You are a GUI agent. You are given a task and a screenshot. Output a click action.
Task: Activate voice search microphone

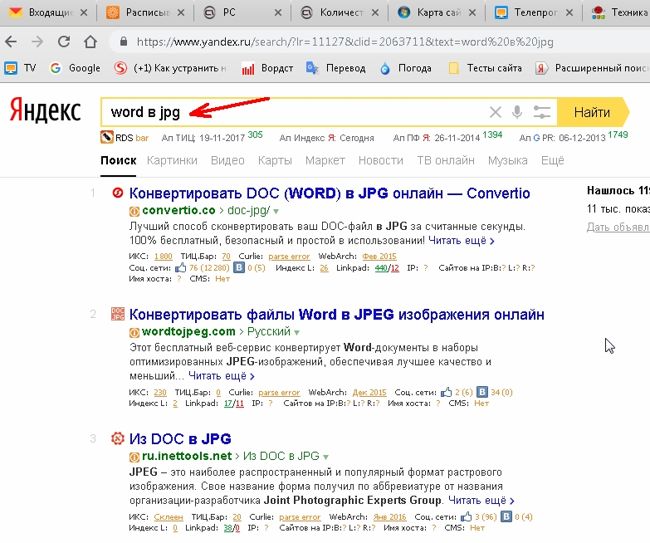click(517, 112)
